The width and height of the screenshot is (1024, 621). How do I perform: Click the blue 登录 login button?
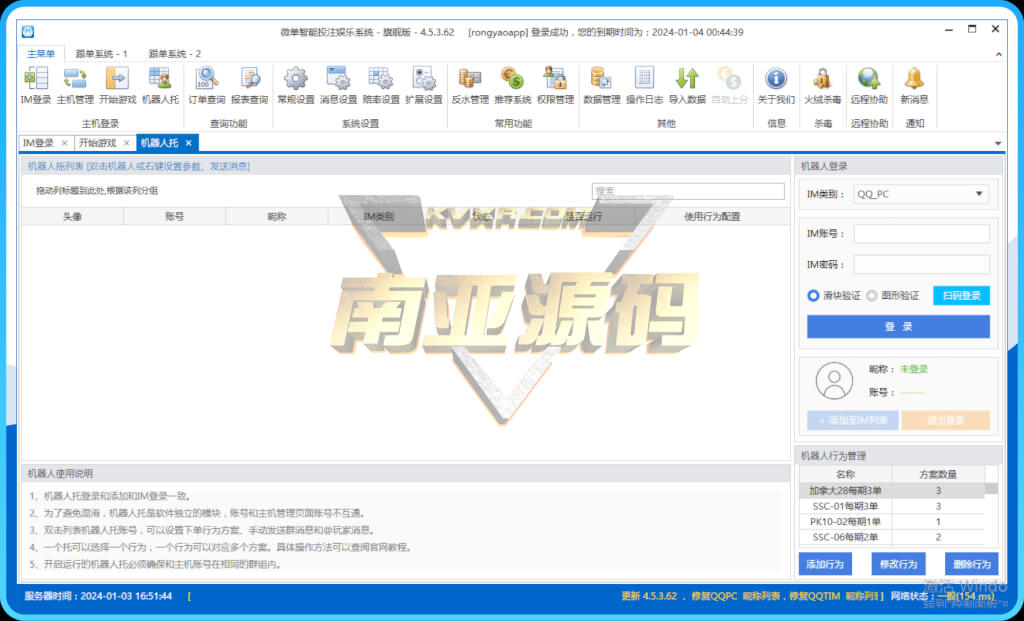pos(898,326)
